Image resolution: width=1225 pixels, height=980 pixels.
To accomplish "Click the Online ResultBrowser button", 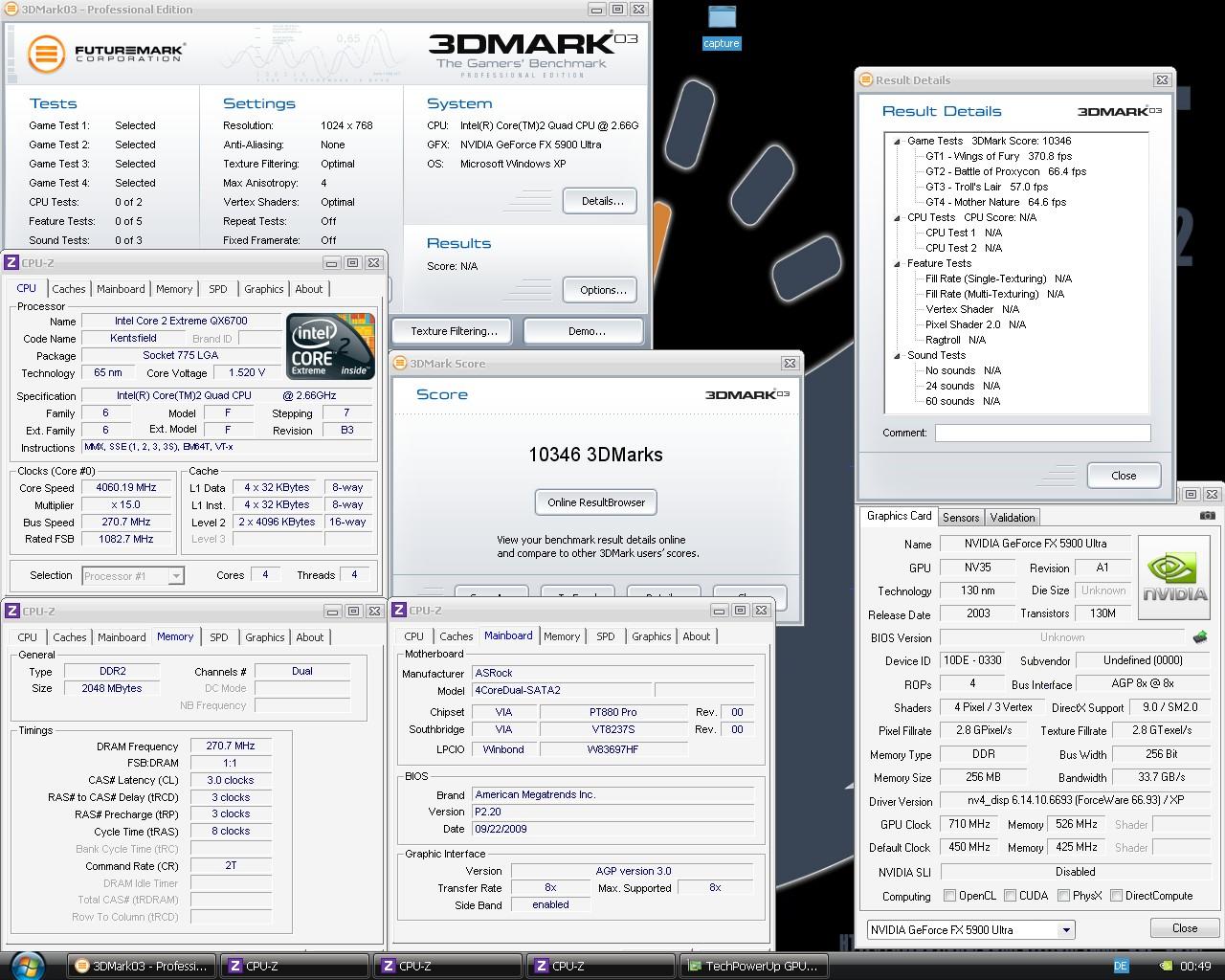I will [x=596, y=502].
